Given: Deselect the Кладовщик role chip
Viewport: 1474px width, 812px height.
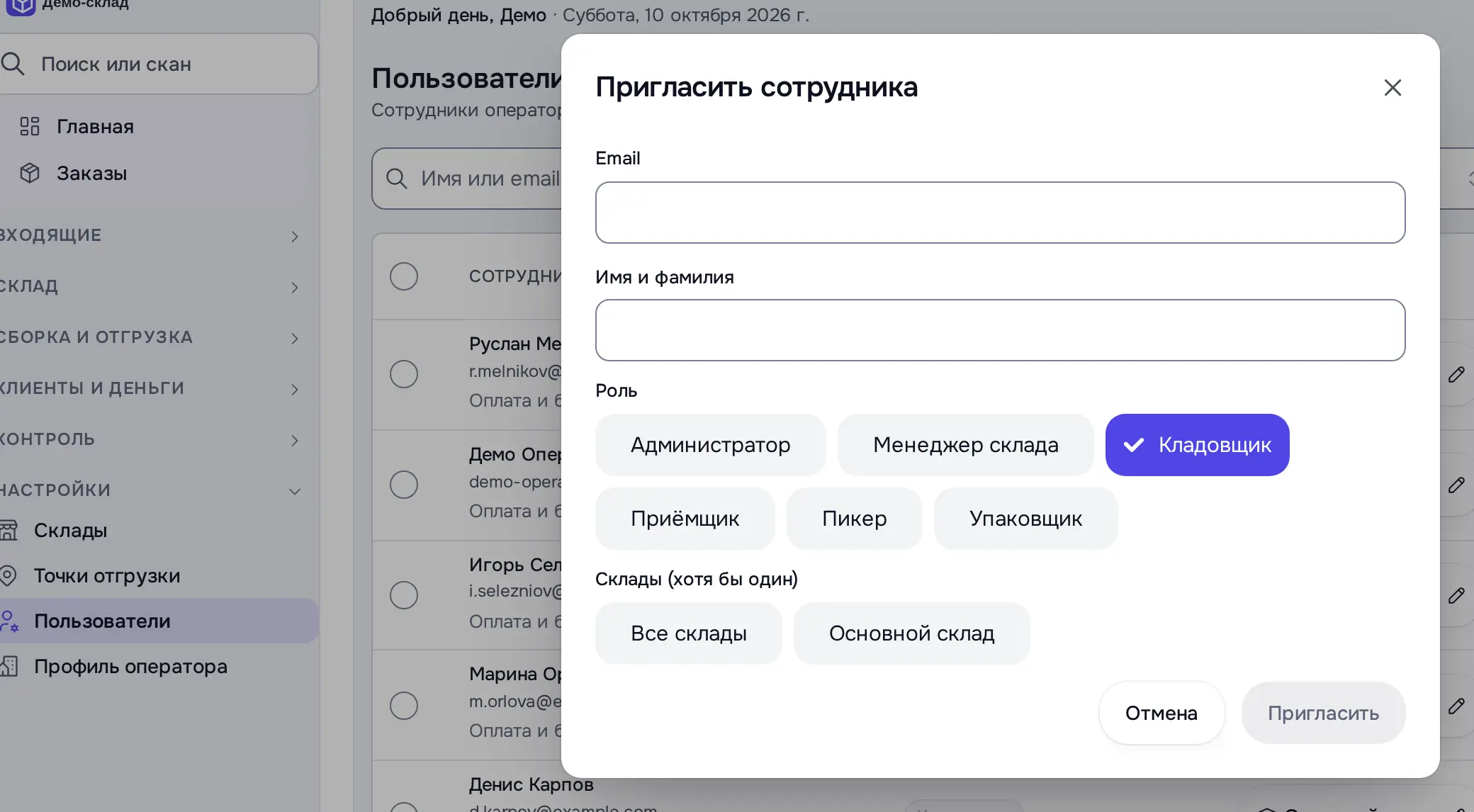Looking at the screenshot, I should (x=1197, y=445).
